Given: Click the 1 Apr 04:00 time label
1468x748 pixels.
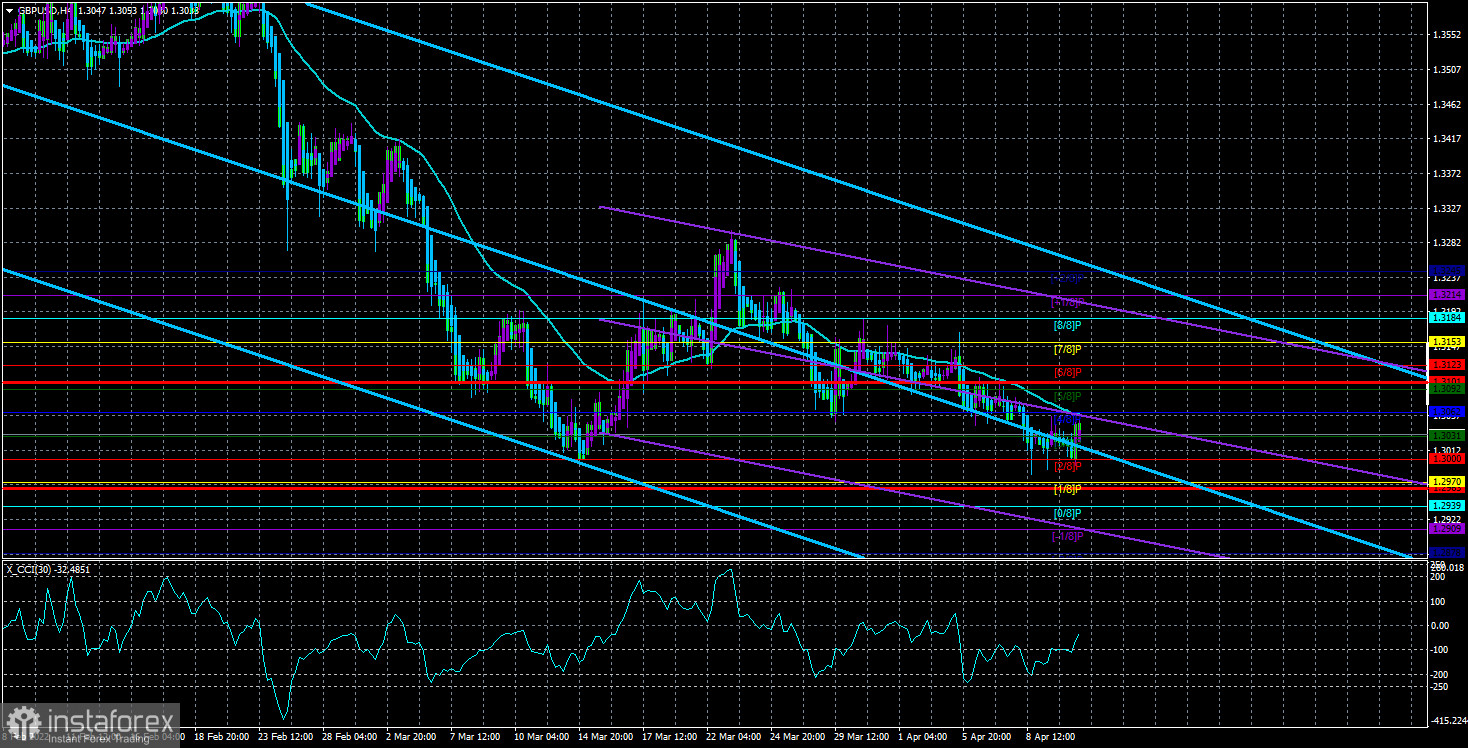Looking at the screenshot, I should [x=925, y=737].
